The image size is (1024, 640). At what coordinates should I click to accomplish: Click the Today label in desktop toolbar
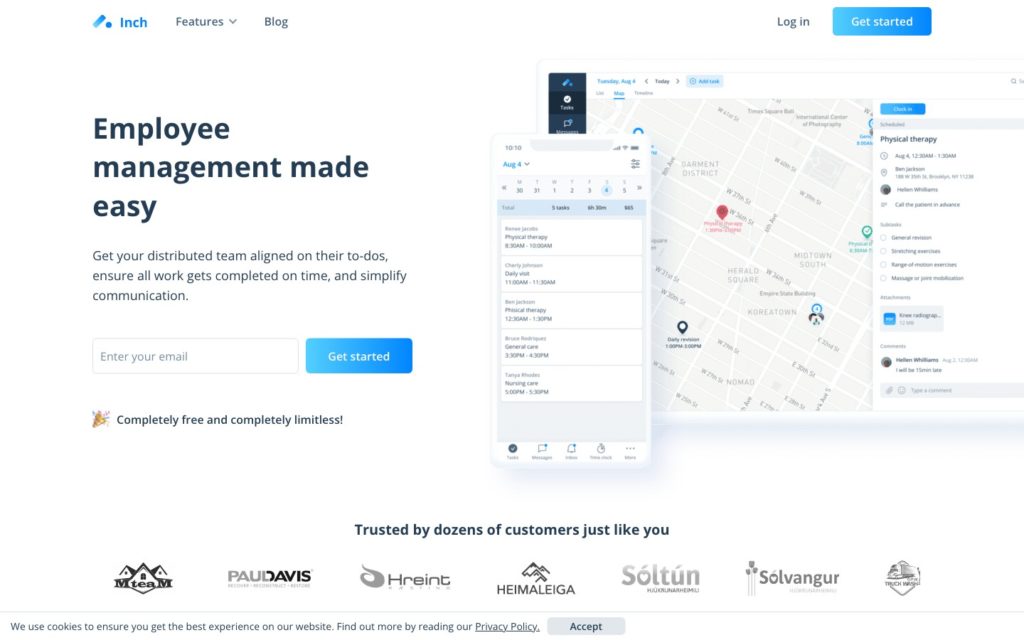coord(662,81)
